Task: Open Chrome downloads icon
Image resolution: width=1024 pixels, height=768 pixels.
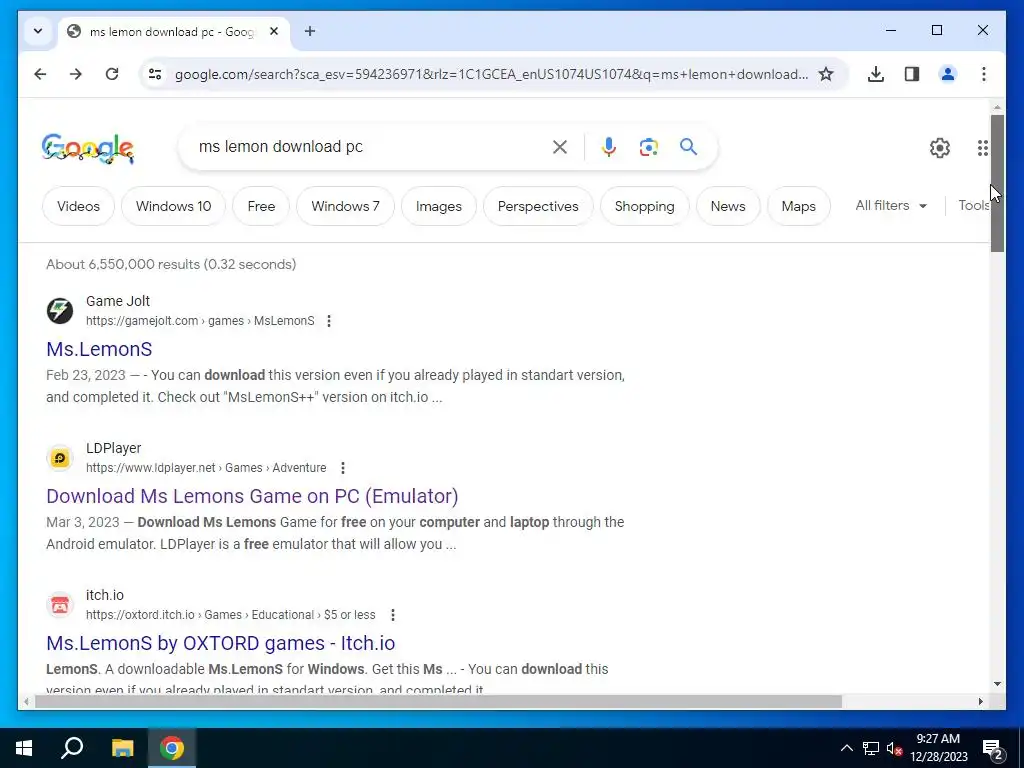Action: coord(876,74)
